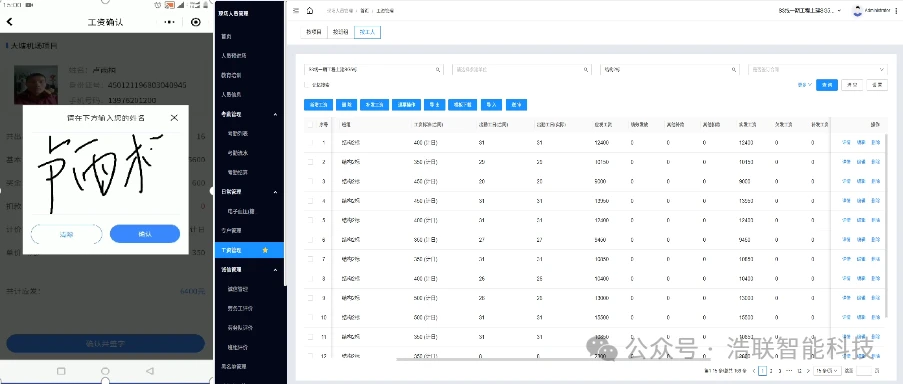The image size is (903, 384).
Task: Open the fourth filter dropdown with chevron
Action: coord(818,70)
